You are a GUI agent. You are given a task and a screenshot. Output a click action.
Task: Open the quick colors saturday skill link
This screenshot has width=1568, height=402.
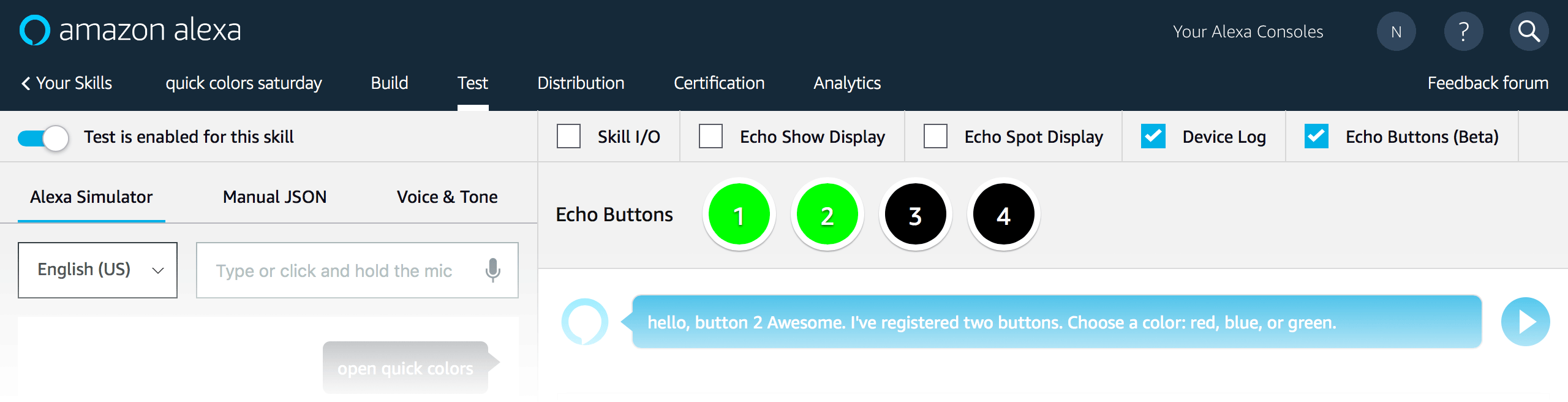tap(244, 83)
